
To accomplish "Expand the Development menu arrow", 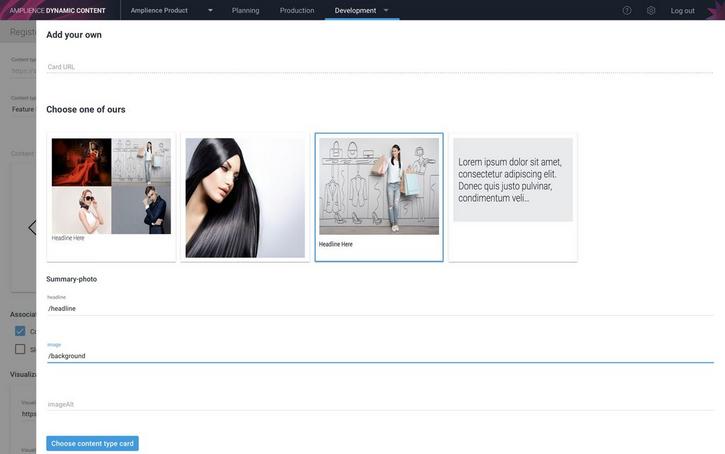I will point(386,10).
